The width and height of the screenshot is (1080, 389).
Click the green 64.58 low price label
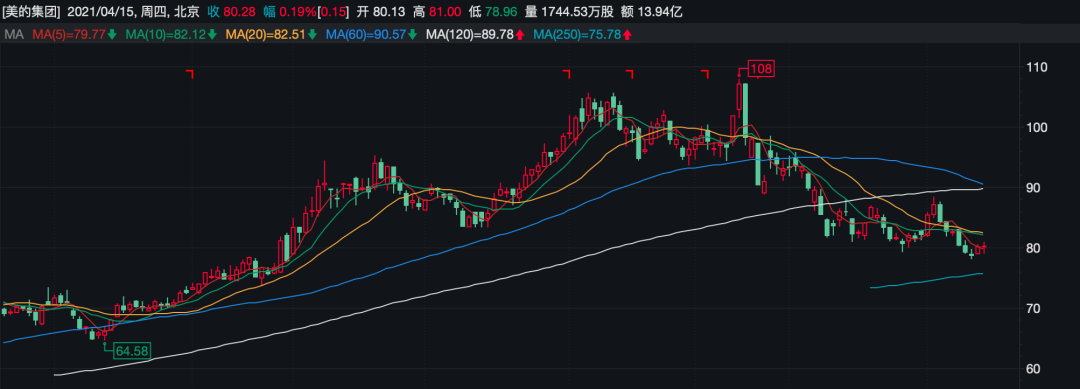(x=132, y=350)
